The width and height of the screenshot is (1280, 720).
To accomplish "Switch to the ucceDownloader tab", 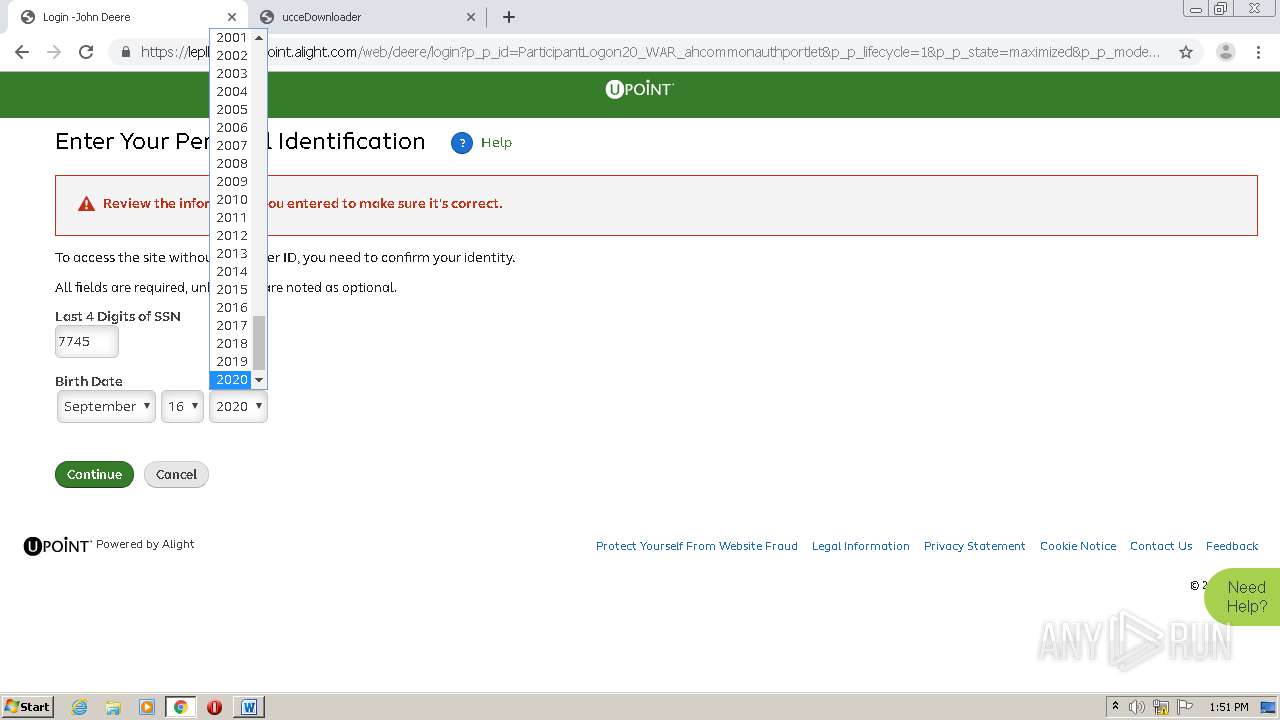I will 365,17.
